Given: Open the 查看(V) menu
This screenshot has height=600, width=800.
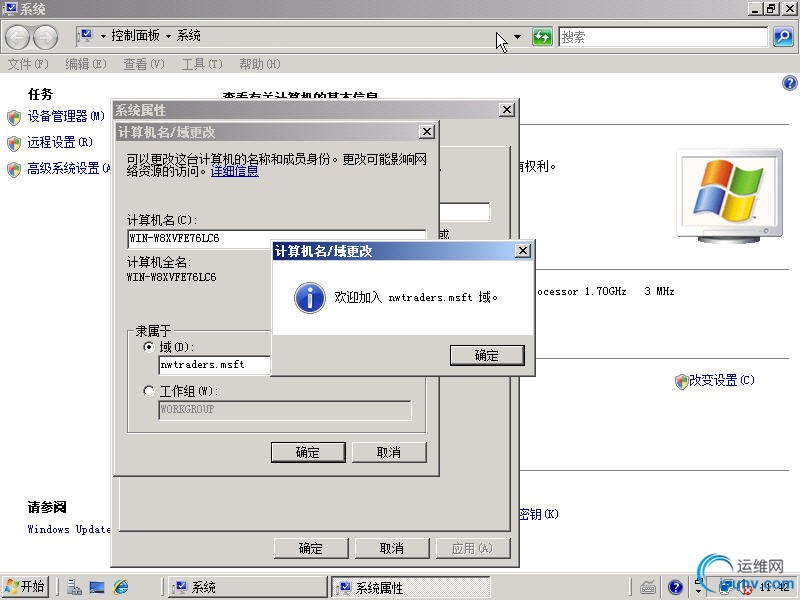Looking at the screenshot, I should tap(144, 64).
